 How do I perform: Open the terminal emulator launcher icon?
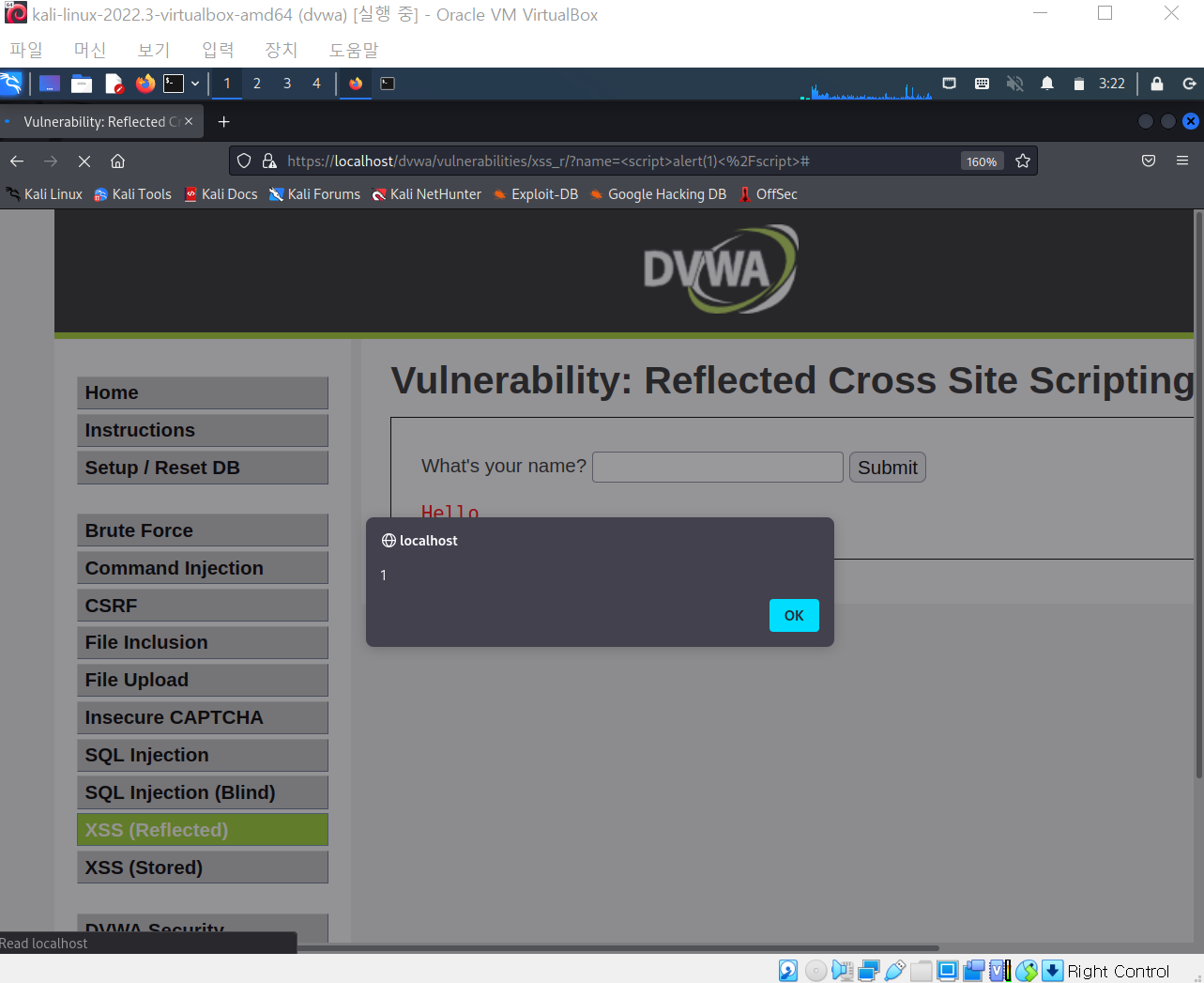tap(174, 84)
